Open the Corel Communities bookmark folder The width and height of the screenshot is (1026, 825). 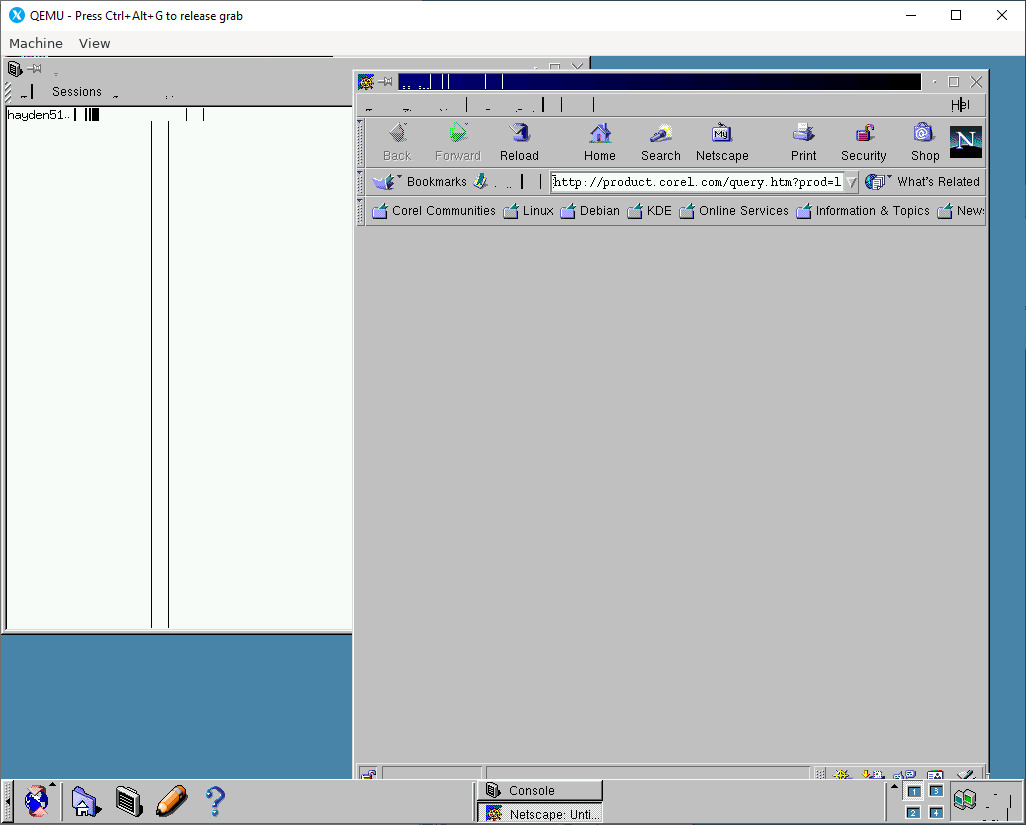[x=434, y=211]
